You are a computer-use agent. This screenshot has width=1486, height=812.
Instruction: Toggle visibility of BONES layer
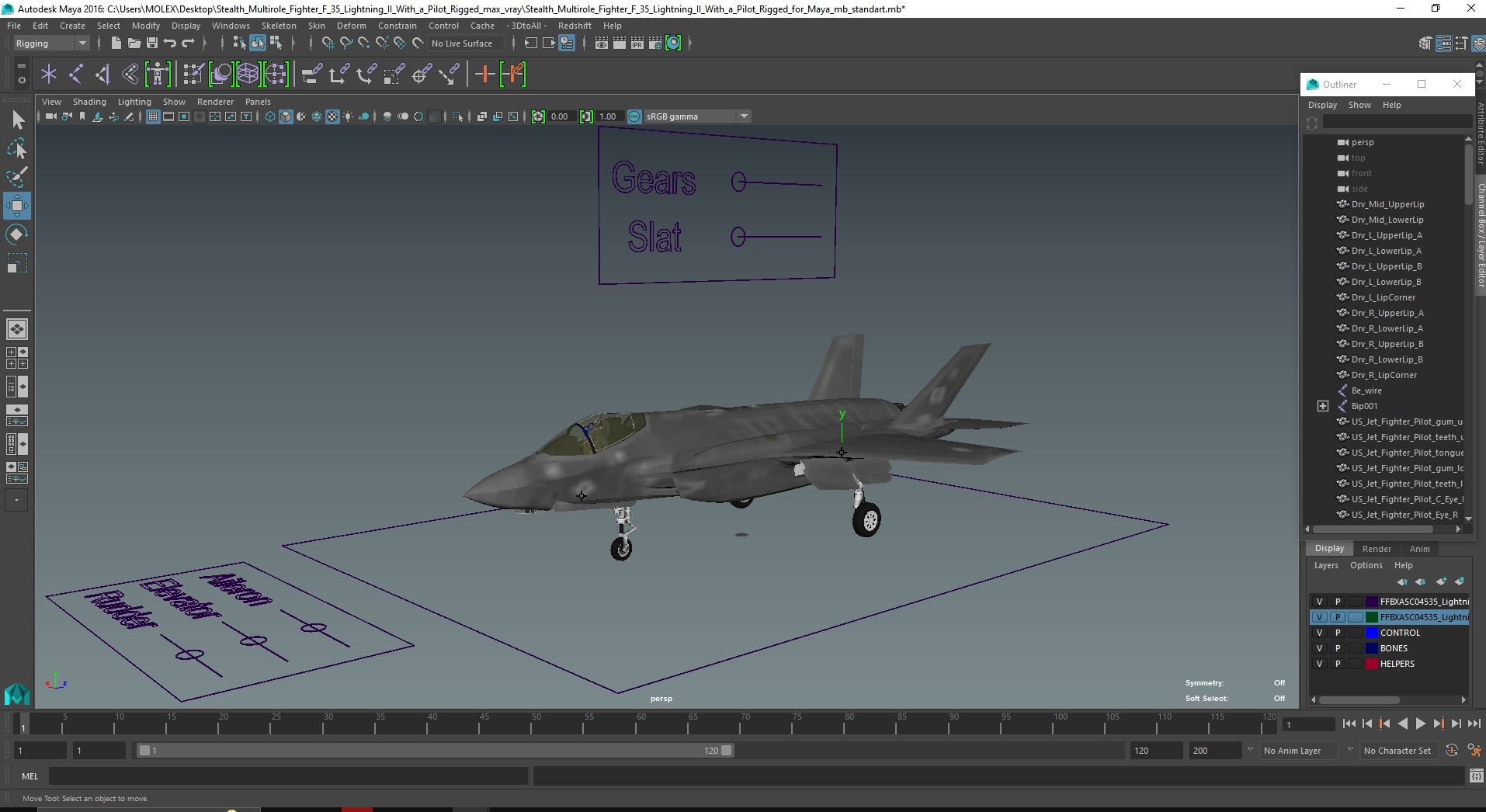coord(1319,648)
